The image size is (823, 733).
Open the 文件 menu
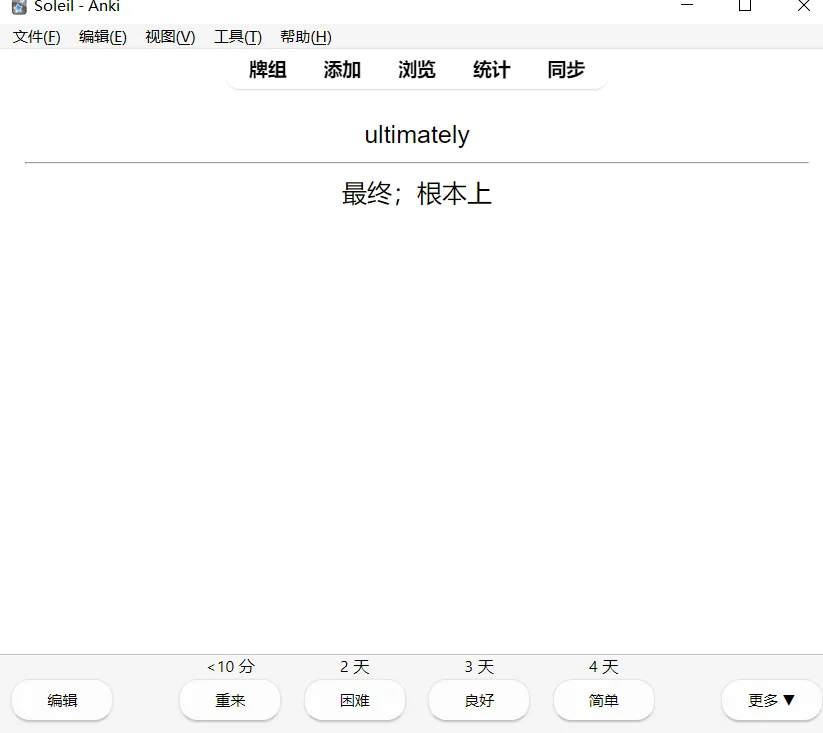pos(35,37)
